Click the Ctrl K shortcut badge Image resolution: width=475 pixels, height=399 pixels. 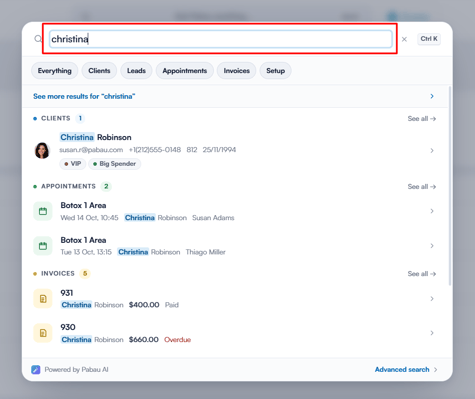point(429,39)
